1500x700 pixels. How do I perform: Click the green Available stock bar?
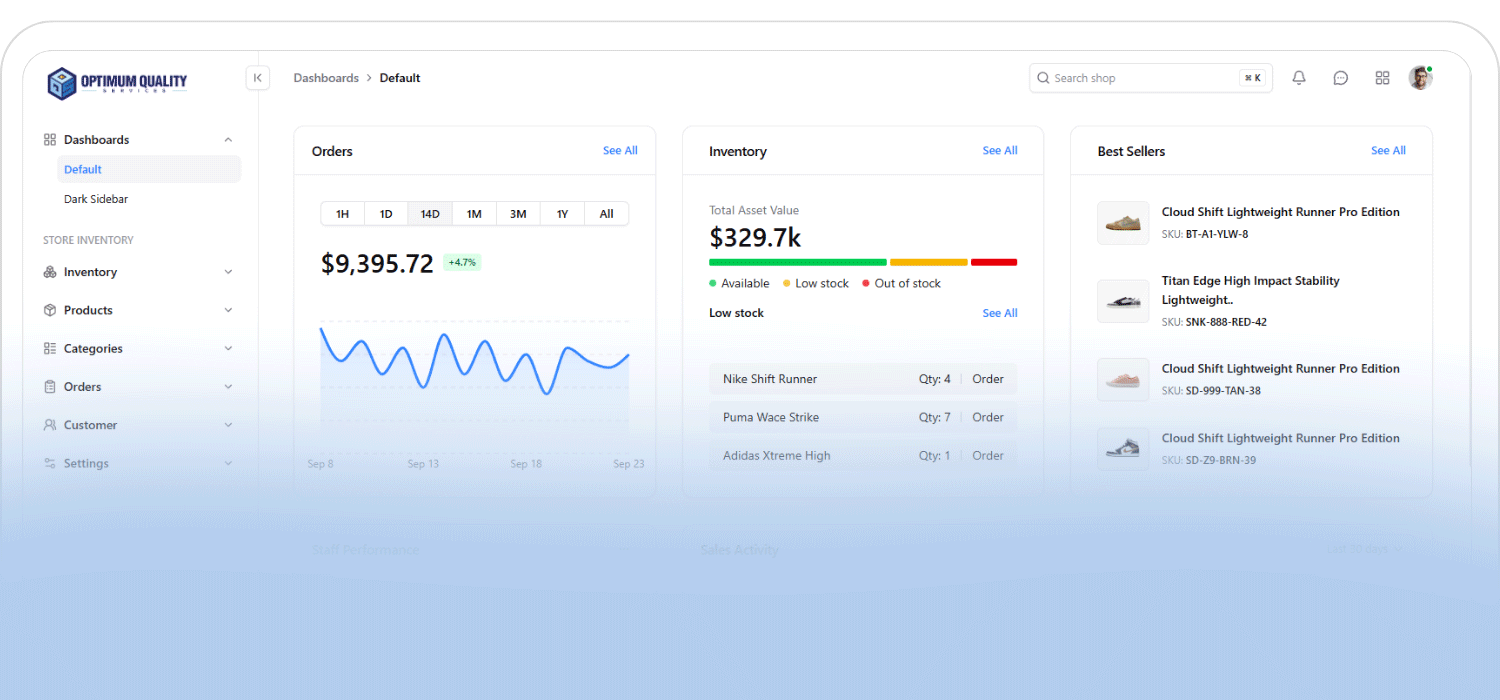click(797, 262)
